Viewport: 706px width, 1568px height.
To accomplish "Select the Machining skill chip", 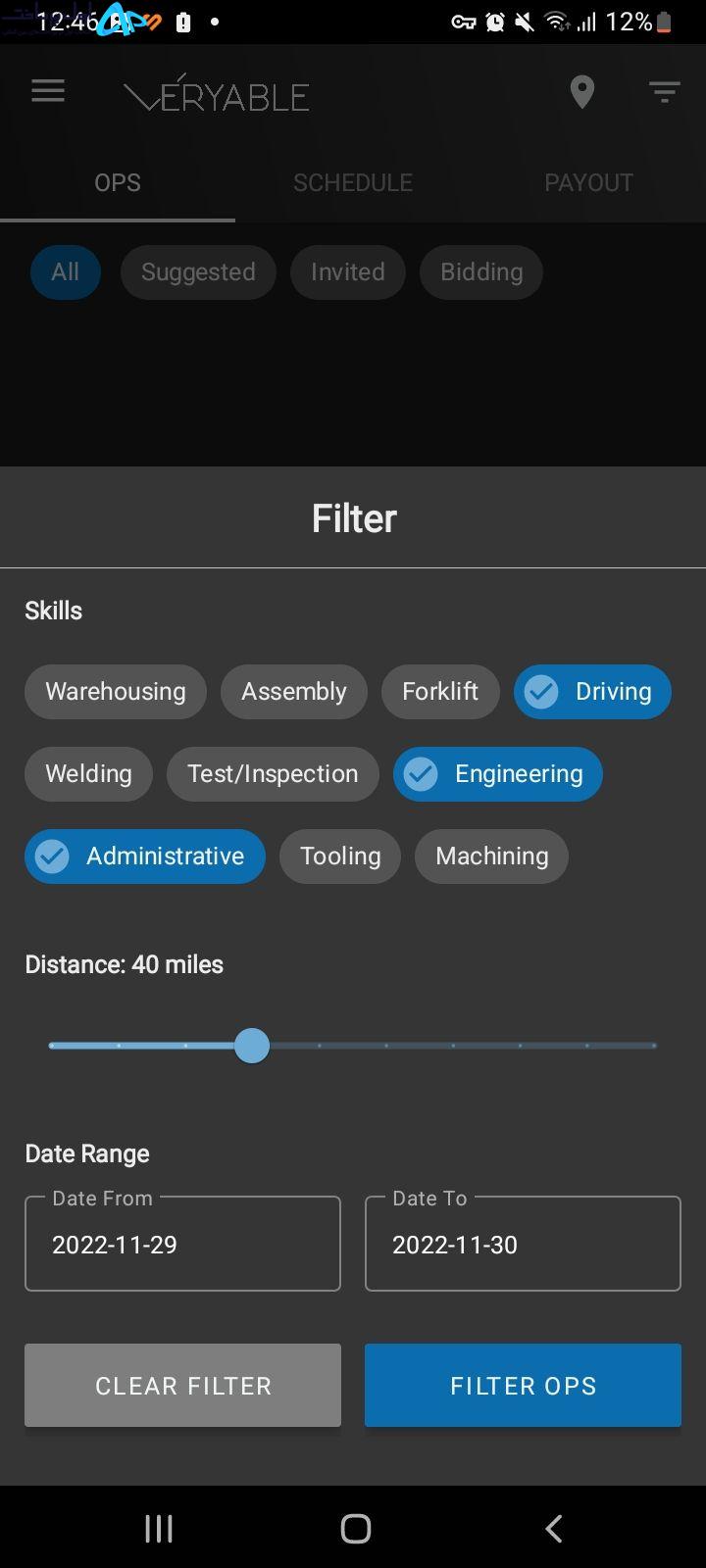I will point(491,857).
